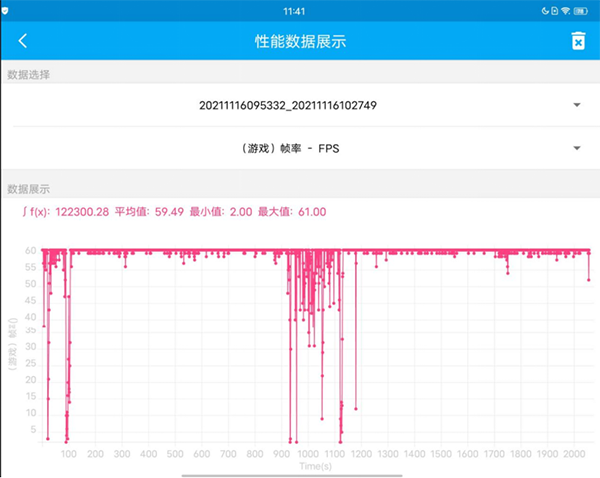Expand the recording session dropdown arrow

[577, 105]
